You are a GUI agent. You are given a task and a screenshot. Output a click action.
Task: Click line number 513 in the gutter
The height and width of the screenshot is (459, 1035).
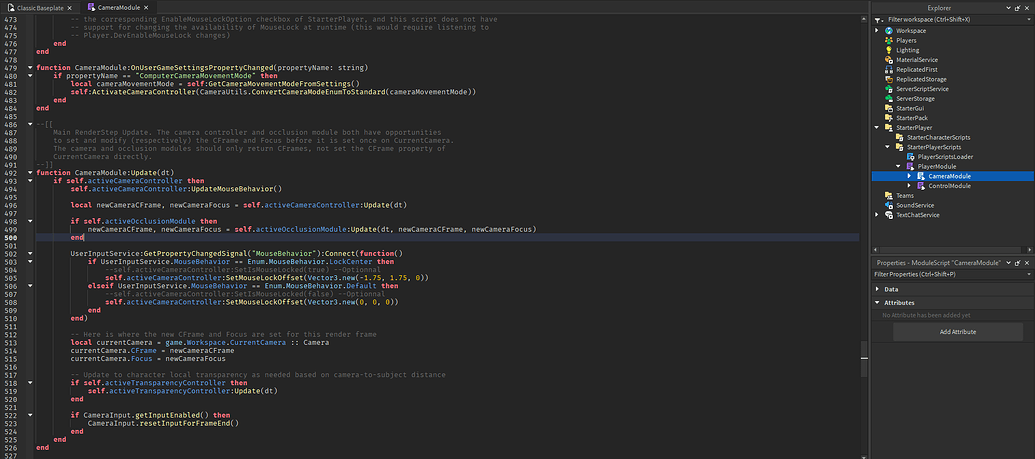[x=9, y=342]
